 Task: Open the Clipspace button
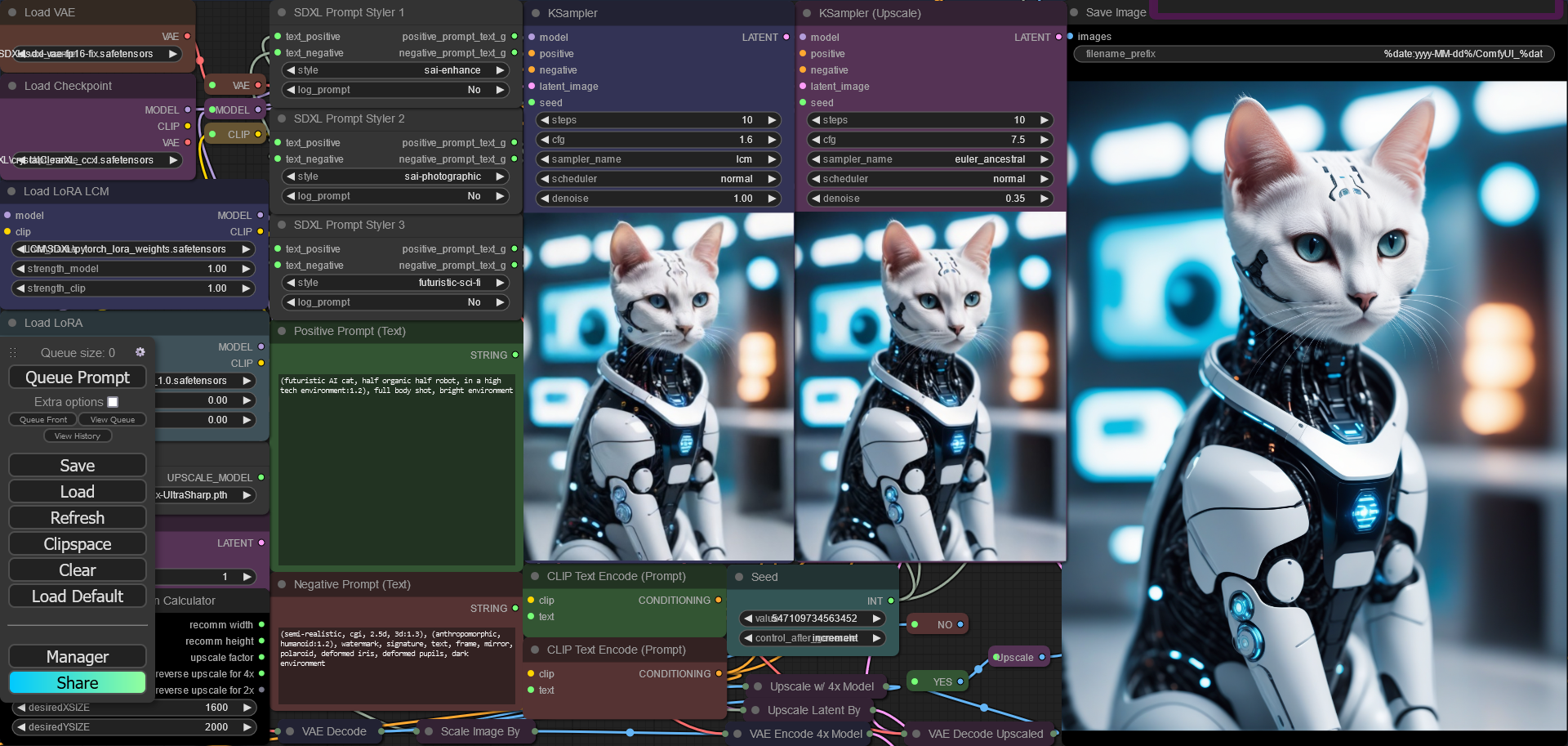[78, 544]
